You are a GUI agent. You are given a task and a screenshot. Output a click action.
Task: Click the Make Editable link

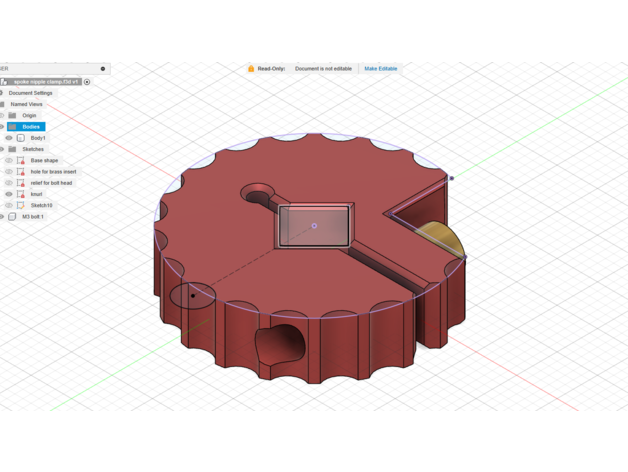click(380, 69)
